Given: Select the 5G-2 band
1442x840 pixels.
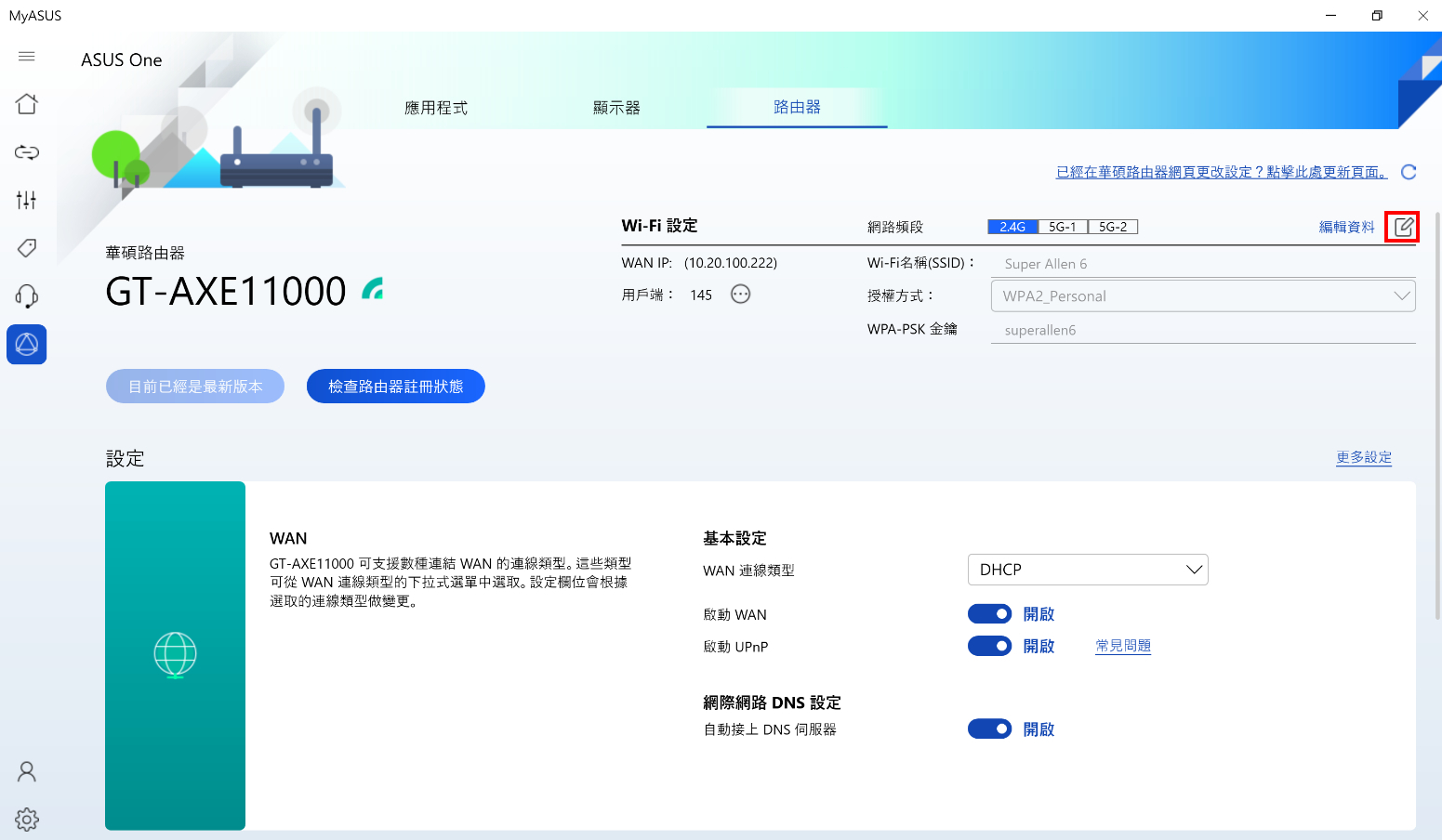Looking at the screenshot, I should click(x=1113, y=227).
